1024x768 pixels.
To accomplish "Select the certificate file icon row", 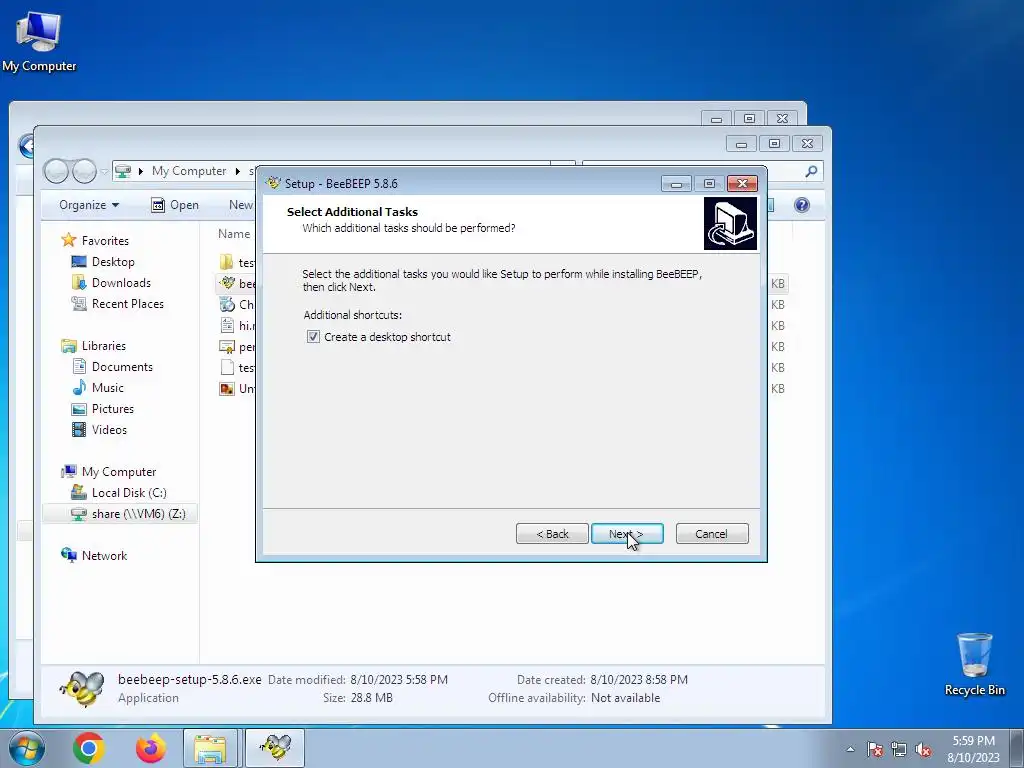I will coord(236,347).
